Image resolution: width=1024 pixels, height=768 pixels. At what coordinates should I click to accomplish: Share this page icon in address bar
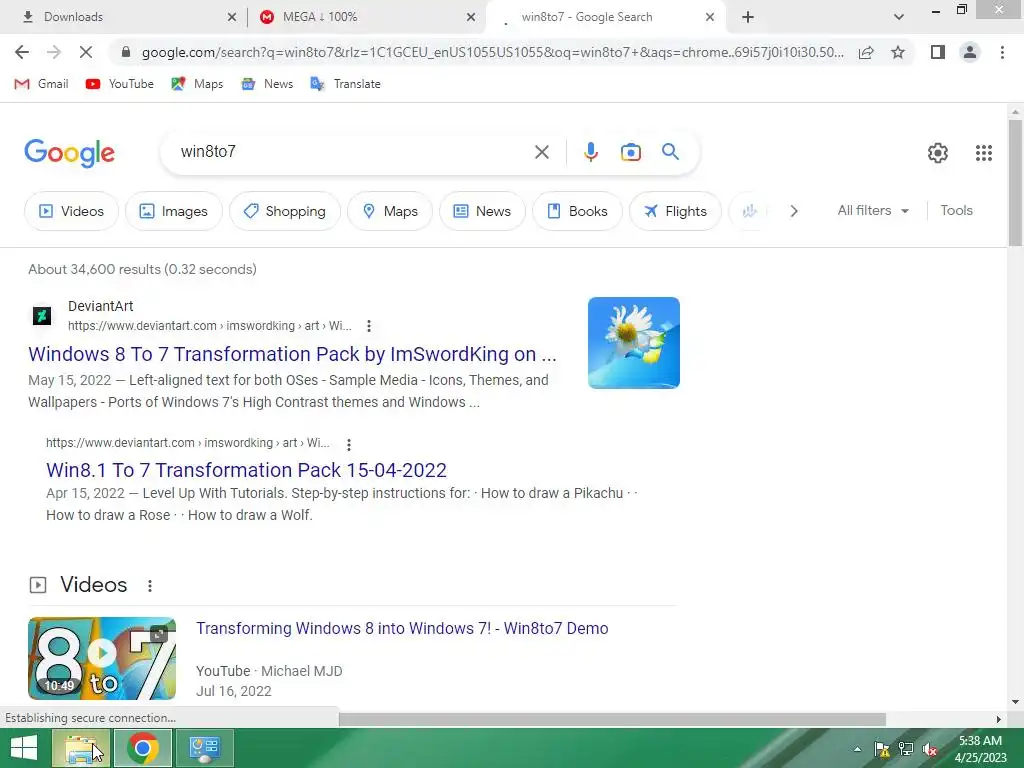866,52
